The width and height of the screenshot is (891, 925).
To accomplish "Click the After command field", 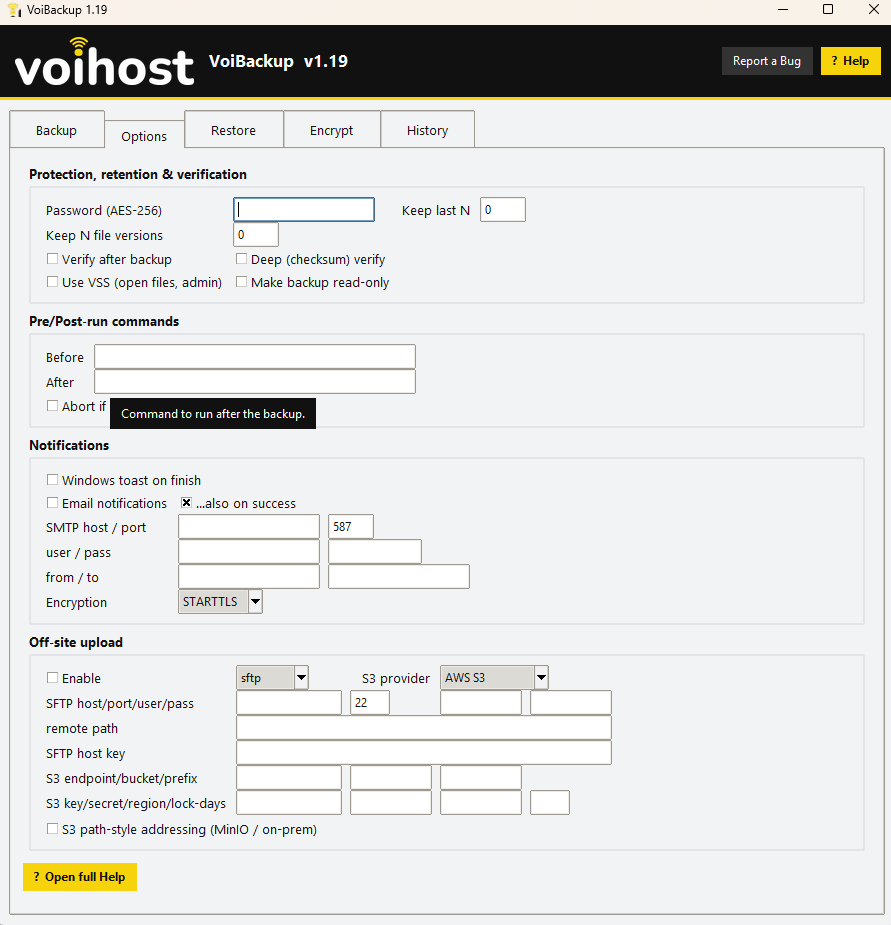I will coord(255,382).
